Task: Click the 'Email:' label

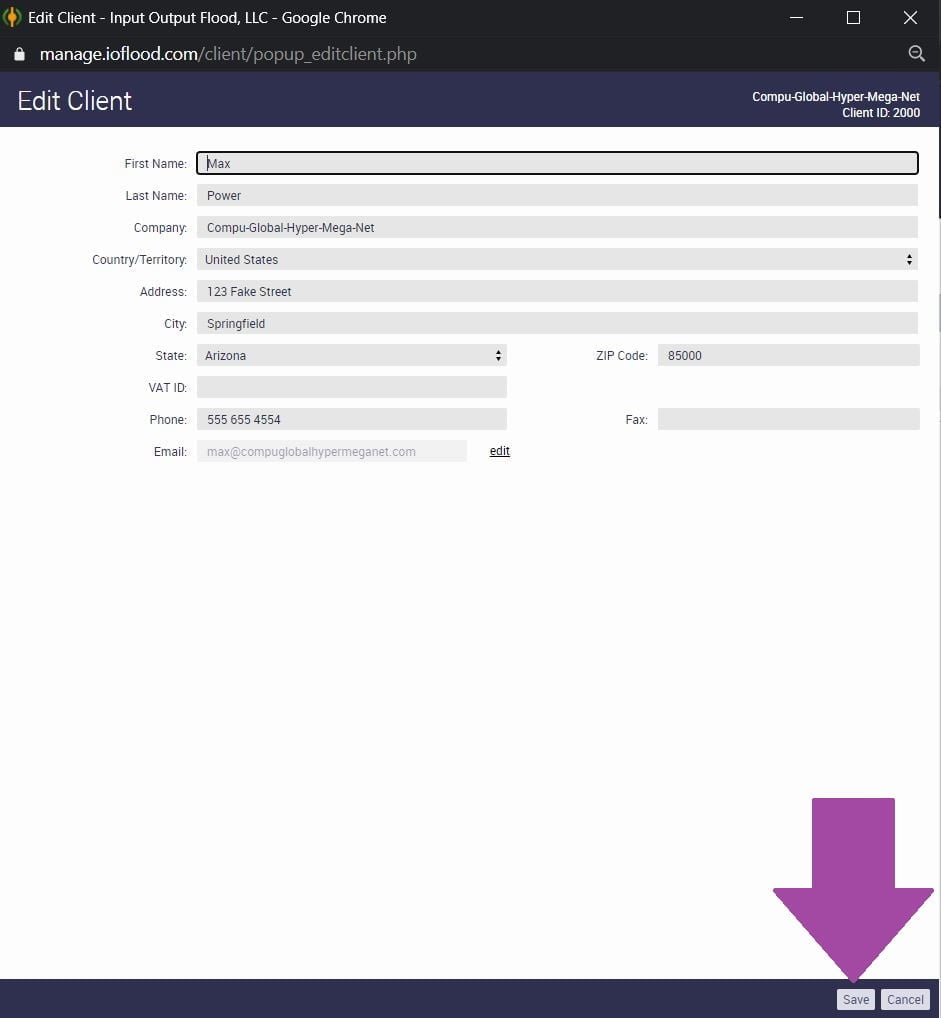Action: [x=170, y=451]
